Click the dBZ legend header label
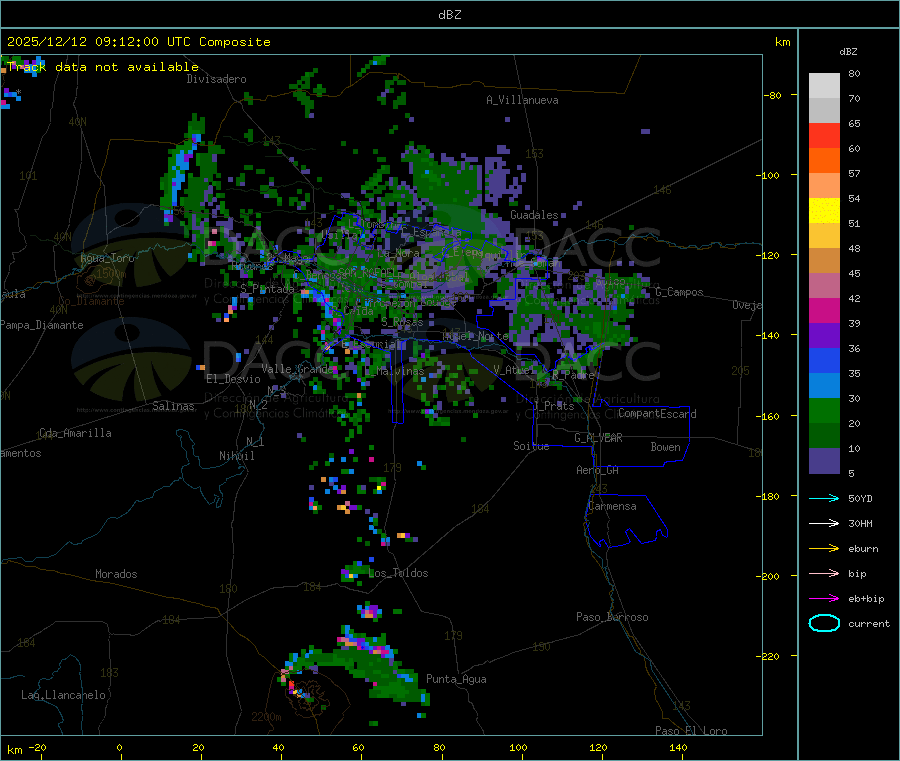Screen dimensions: 900x761 [x=848, y=52]
